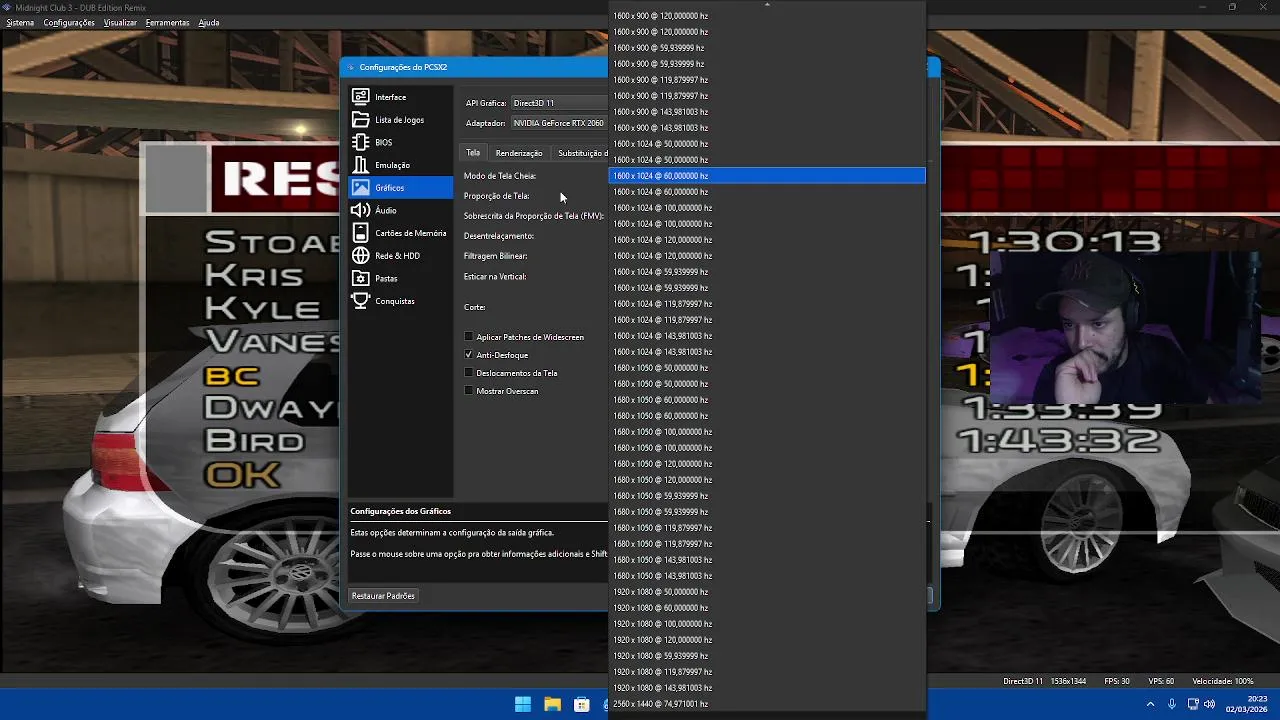Click the FPS: 30 status indicator
This screenshot has width=1280, height=720.
pyautogui.click(x=1117, y=681)
